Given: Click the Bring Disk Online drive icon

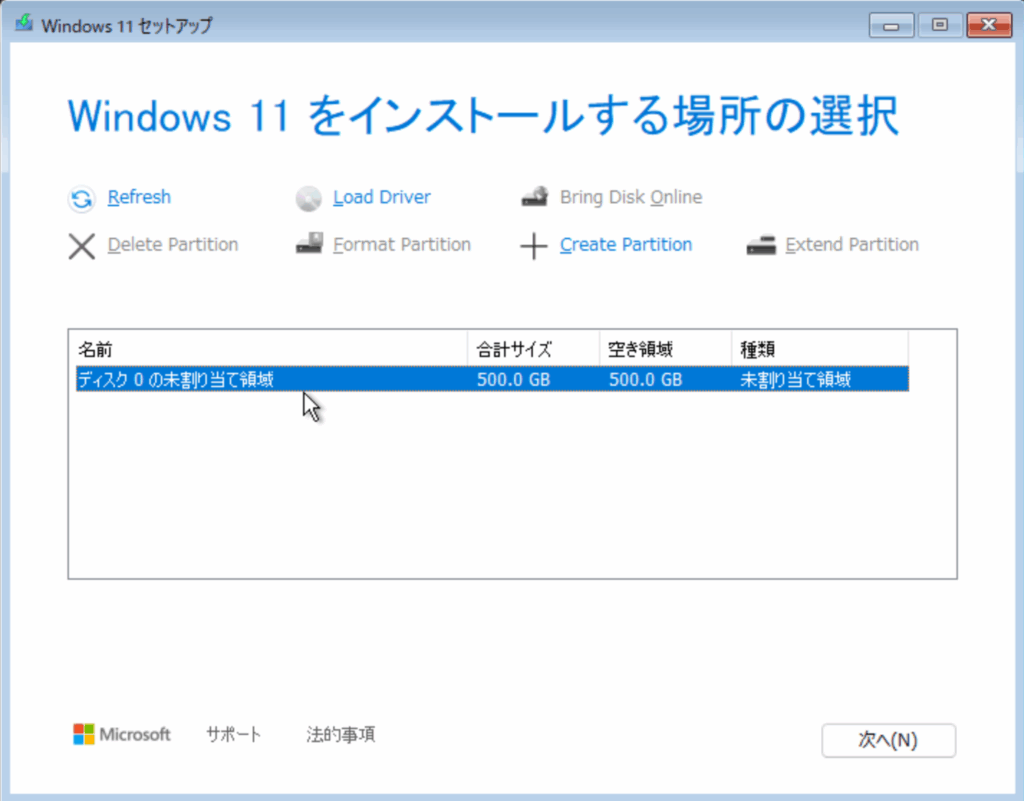Looking at the screenshot, I should click(535, 198).
